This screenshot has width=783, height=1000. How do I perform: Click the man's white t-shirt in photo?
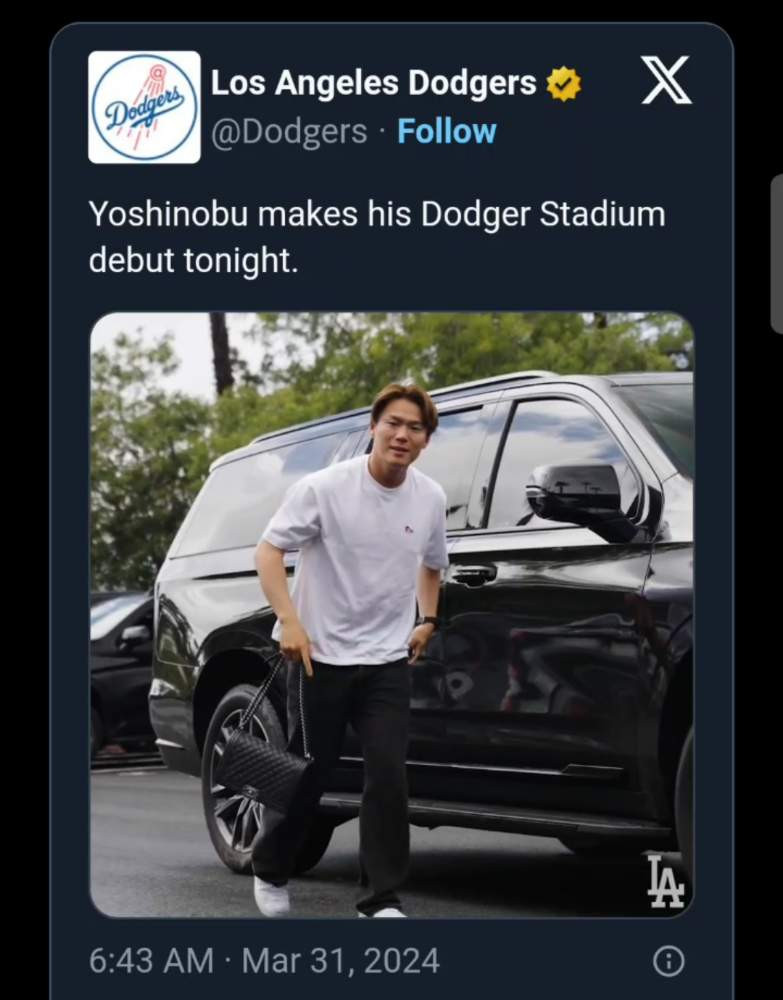[360, 560]
